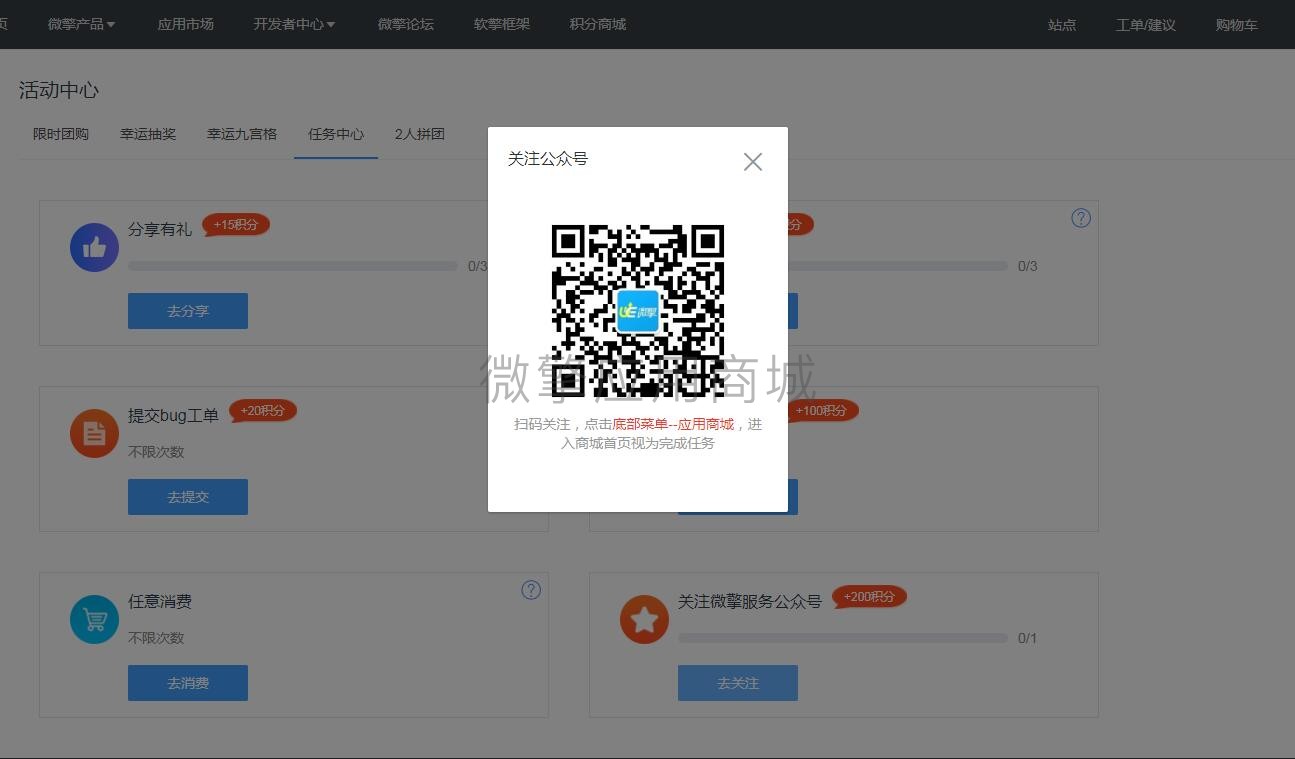
Task: Click the 分享有礼 thumbs-up icon
Action: [95, 247]
